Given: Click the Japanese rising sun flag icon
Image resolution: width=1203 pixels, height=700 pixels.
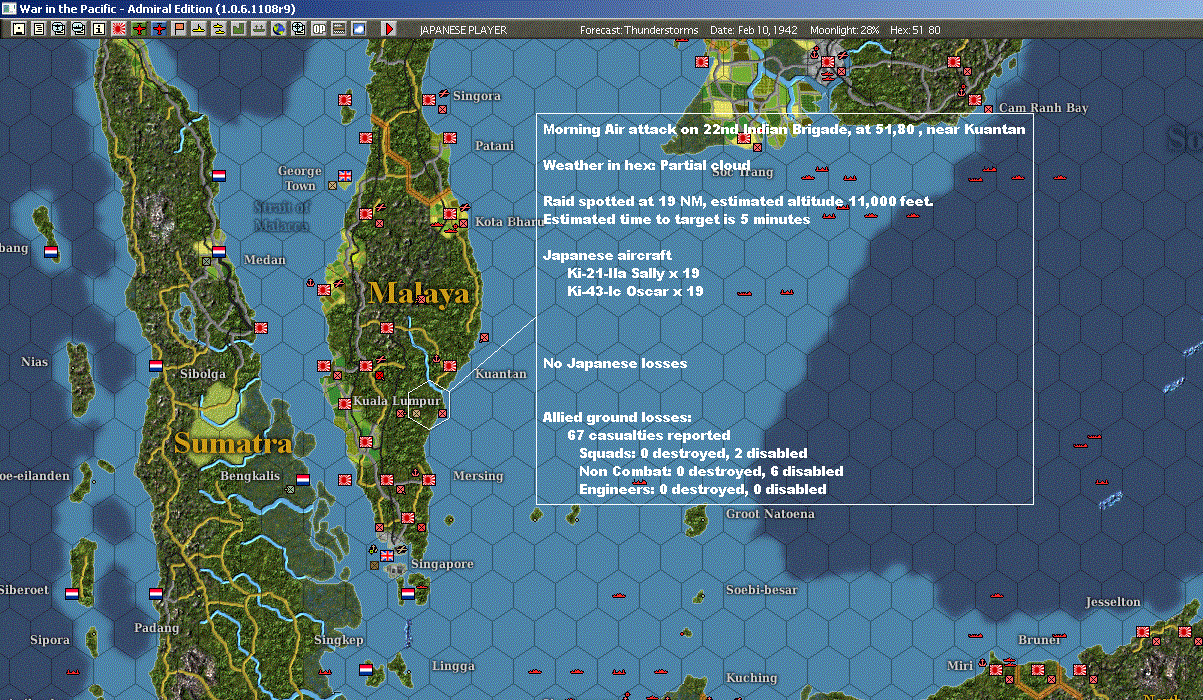Looking at the screenshot, I should pyautogui.click(x=118, y=29).
